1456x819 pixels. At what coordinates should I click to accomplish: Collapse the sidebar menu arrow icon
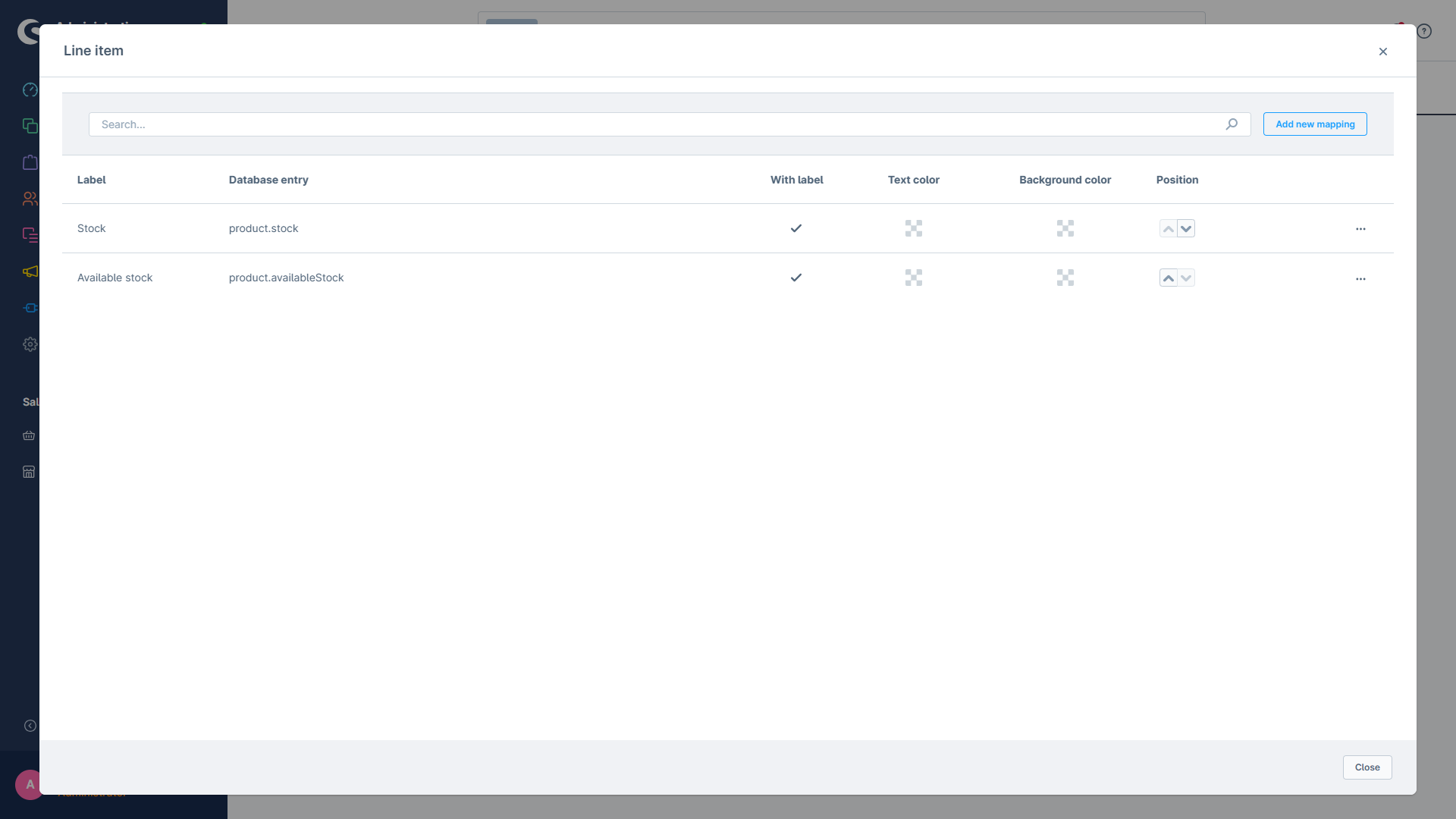tap(30, 726)
